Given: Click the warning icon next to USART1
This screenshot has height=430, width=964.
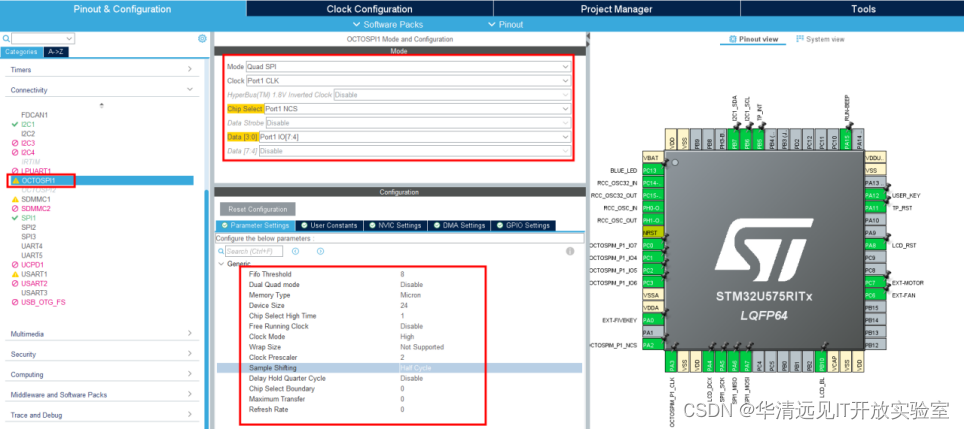Looking at the screenshot, I should coord(15,274).
